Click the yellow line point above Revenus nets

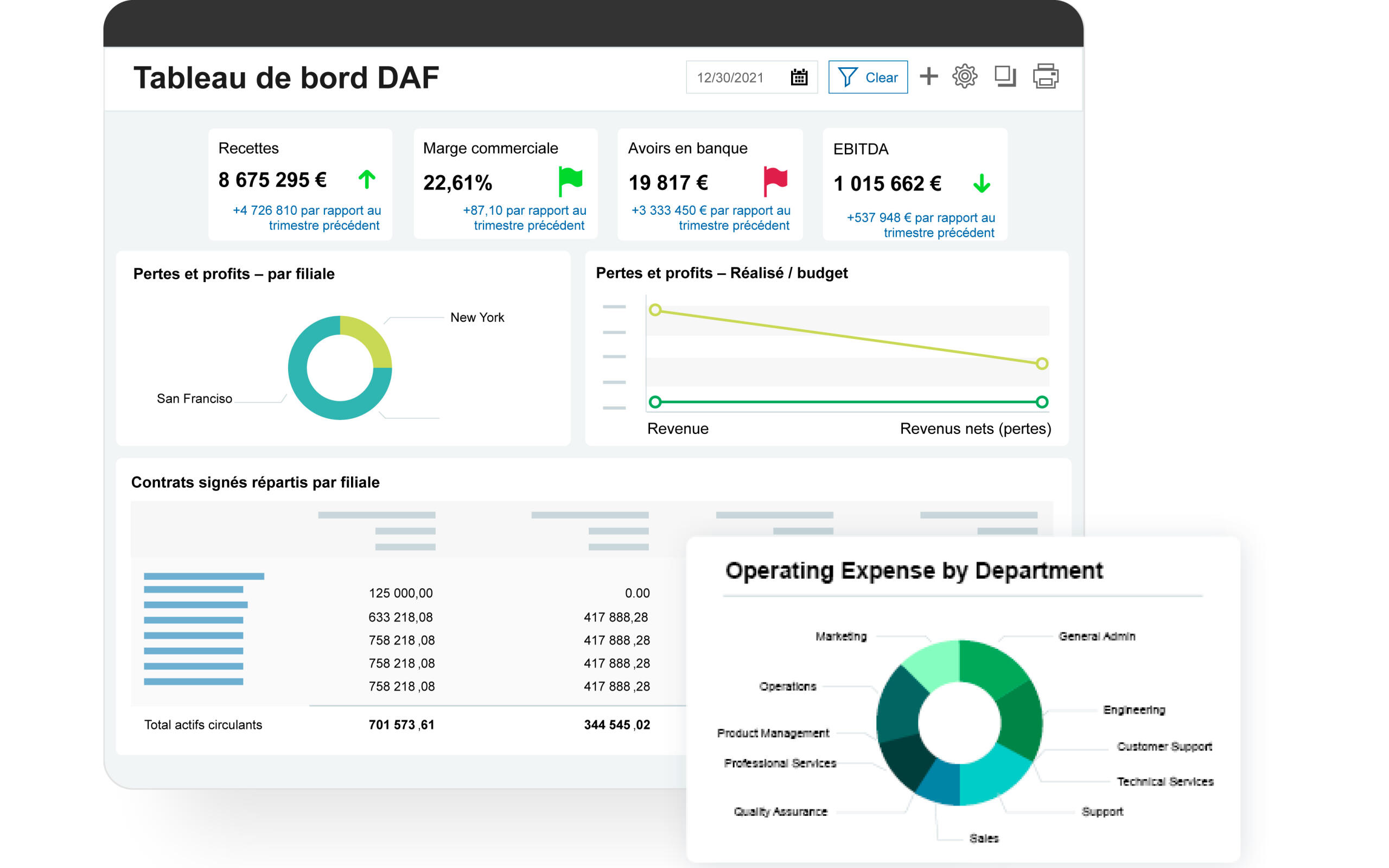point(1042,363)
